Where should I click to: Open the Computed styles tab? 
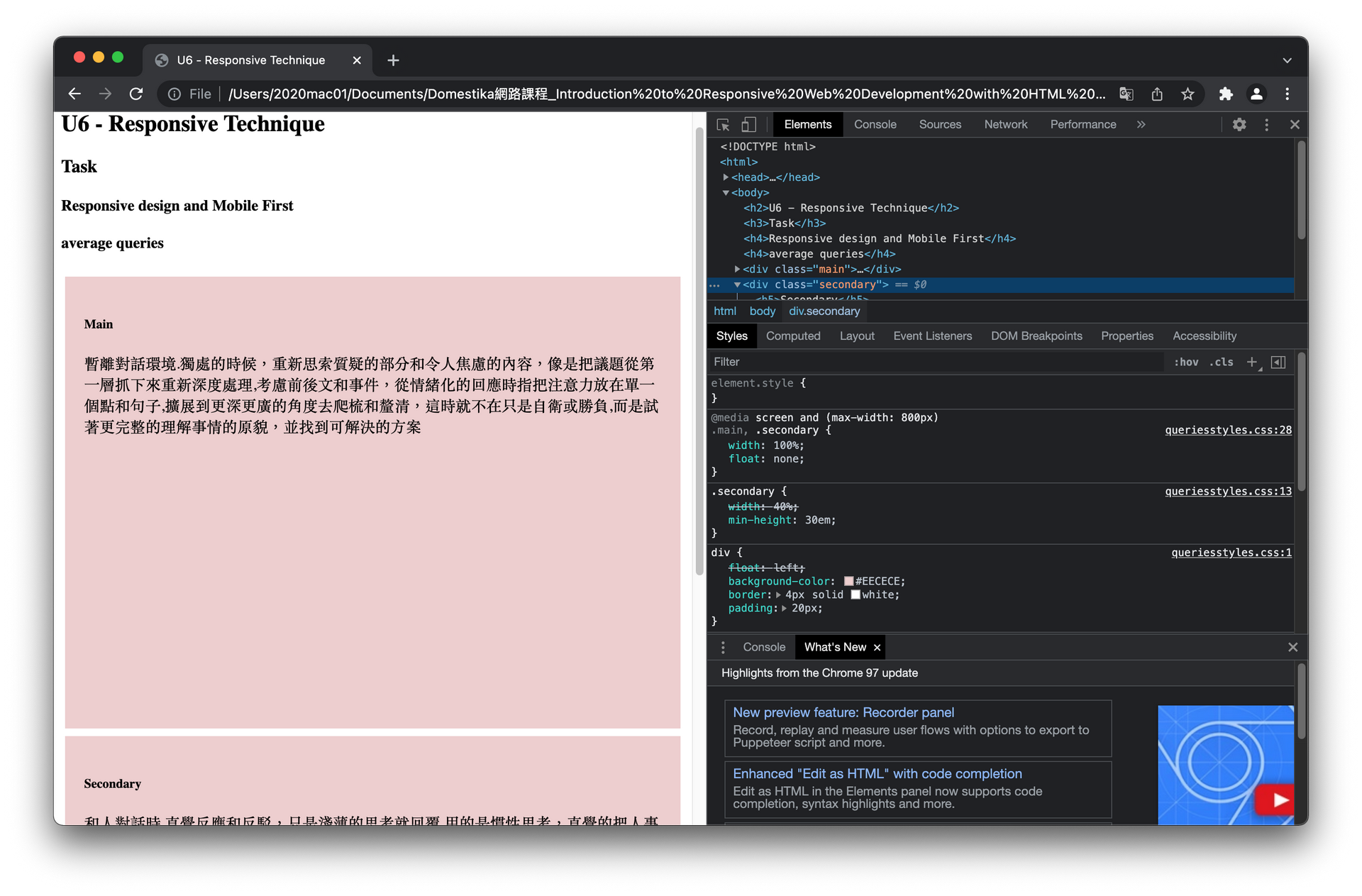(793, 336)
